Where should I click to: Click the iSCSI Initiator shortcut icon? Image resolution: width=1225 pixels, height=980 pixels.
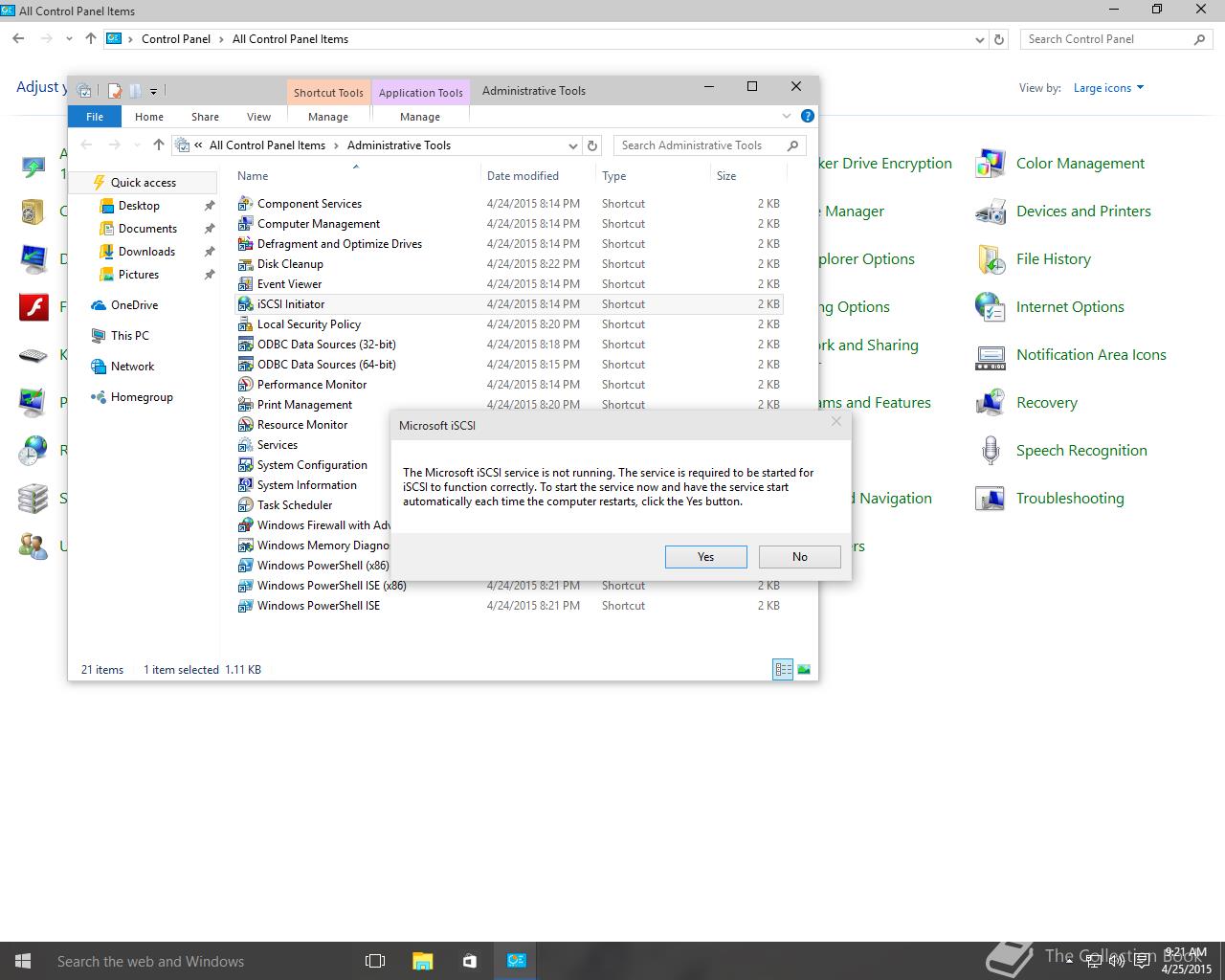(x=245, y=304)
